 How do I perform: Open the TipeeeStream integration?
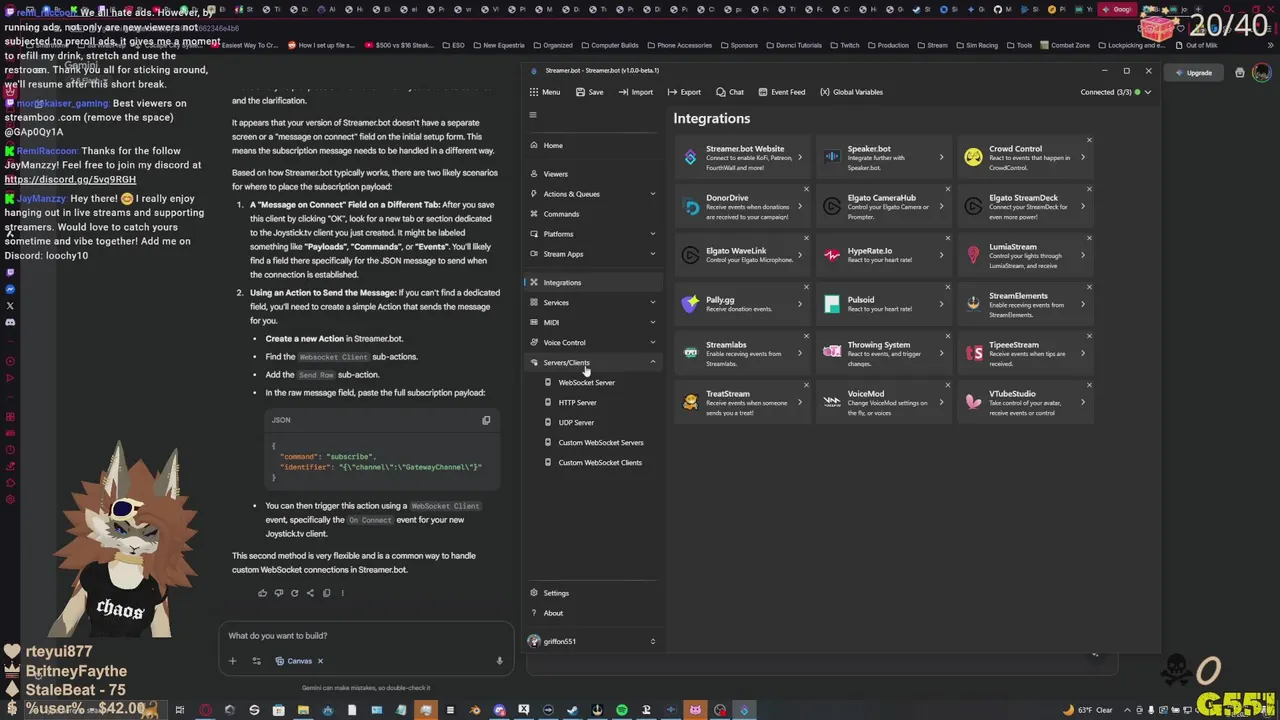1026,353
